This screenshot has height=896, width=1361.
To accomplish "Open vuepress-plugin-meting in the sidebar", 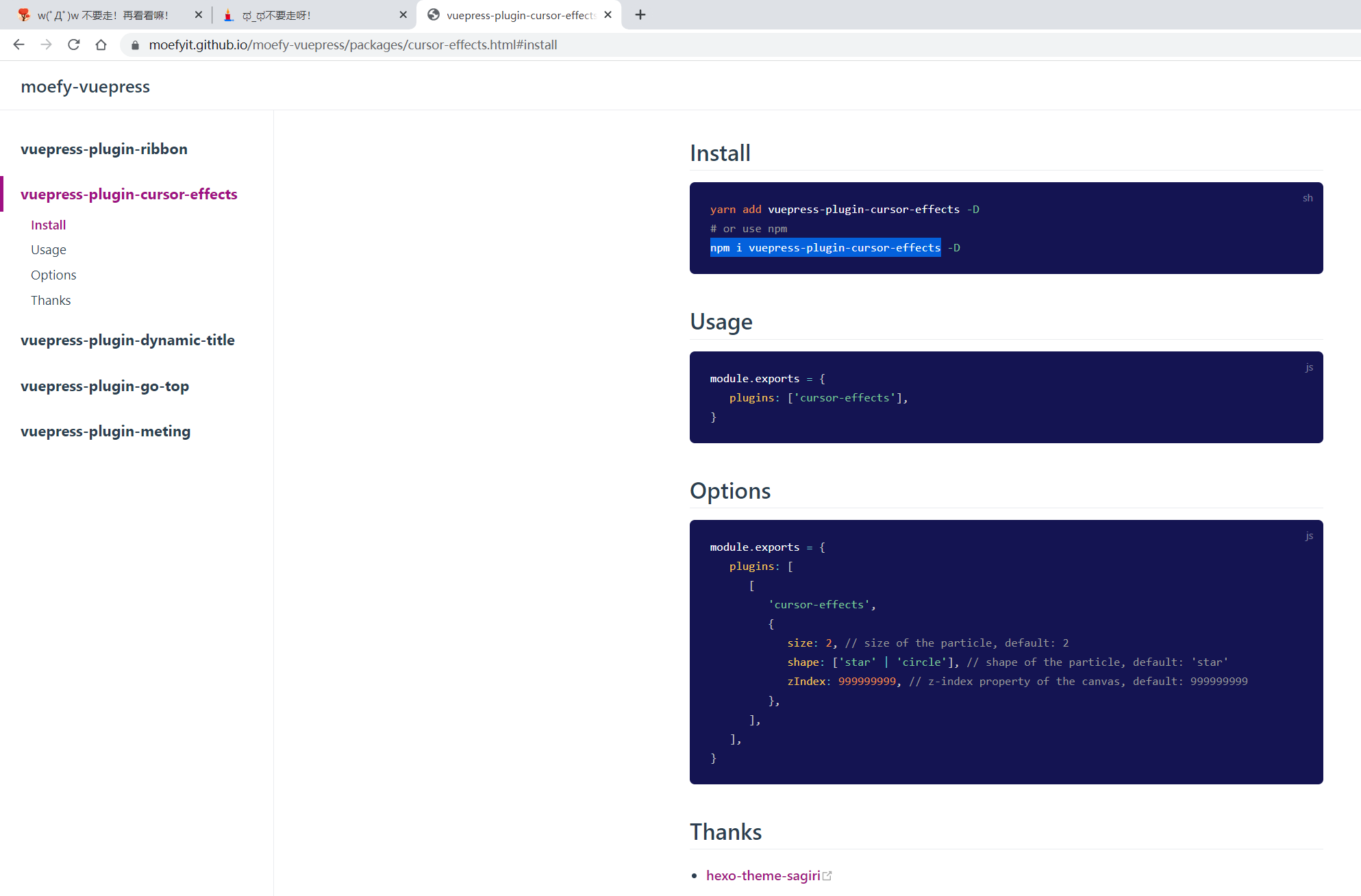I will pyautogui.click(x=105, y=431).
